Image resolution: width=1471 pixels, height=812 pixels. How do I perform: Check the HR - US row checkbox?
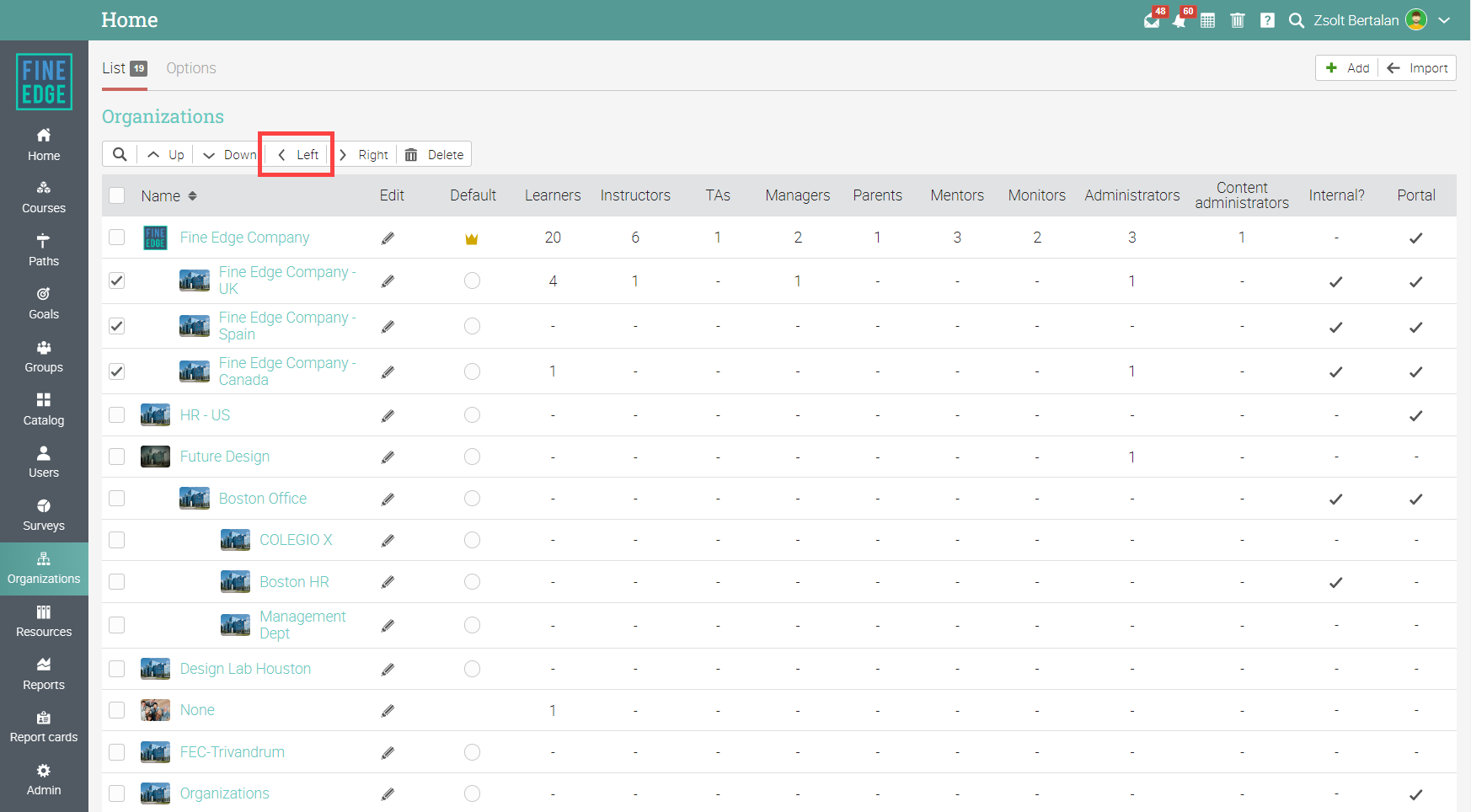(117, 414)
